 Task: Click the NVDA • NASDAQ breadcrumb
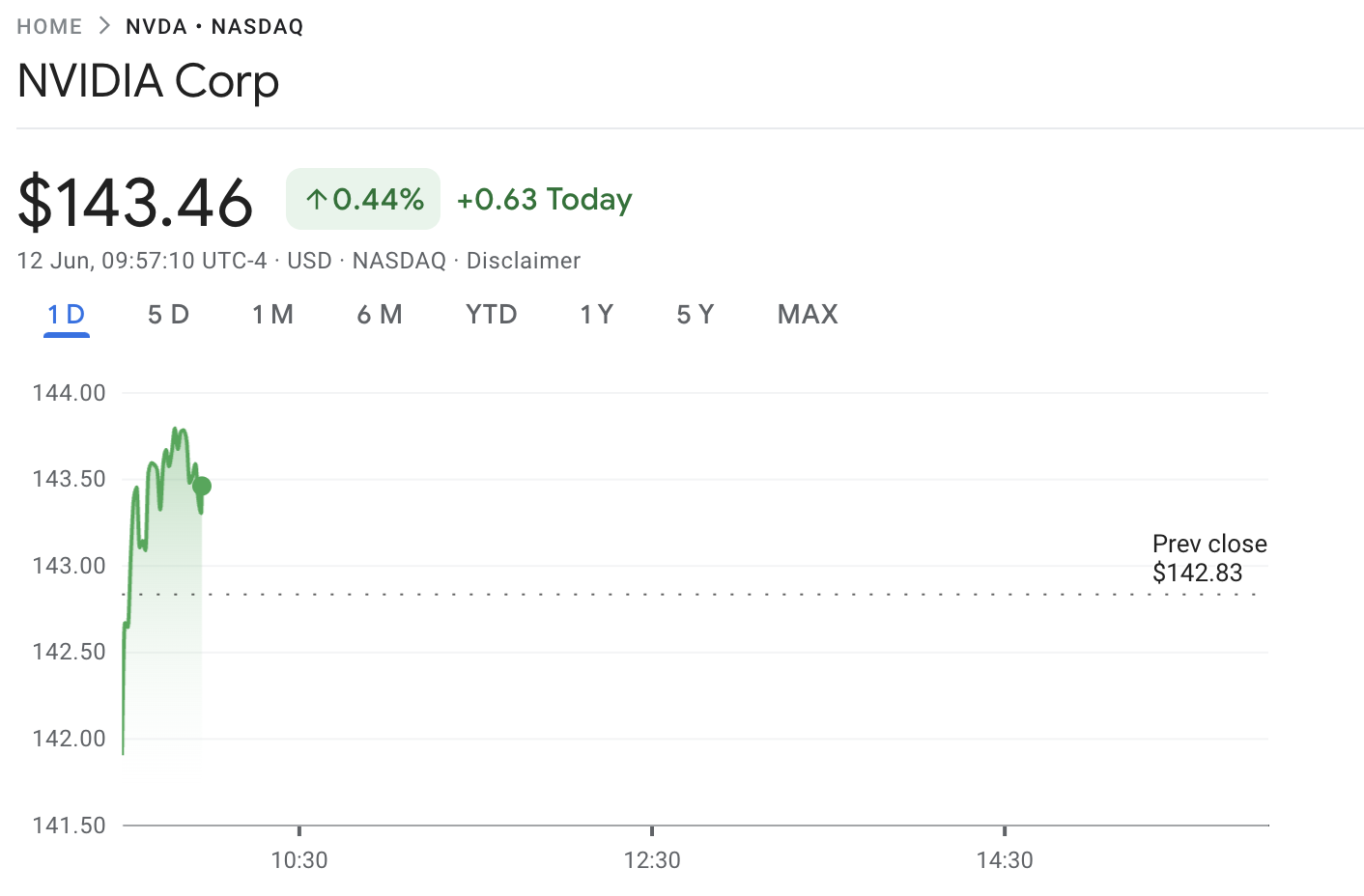pos(214,27)
